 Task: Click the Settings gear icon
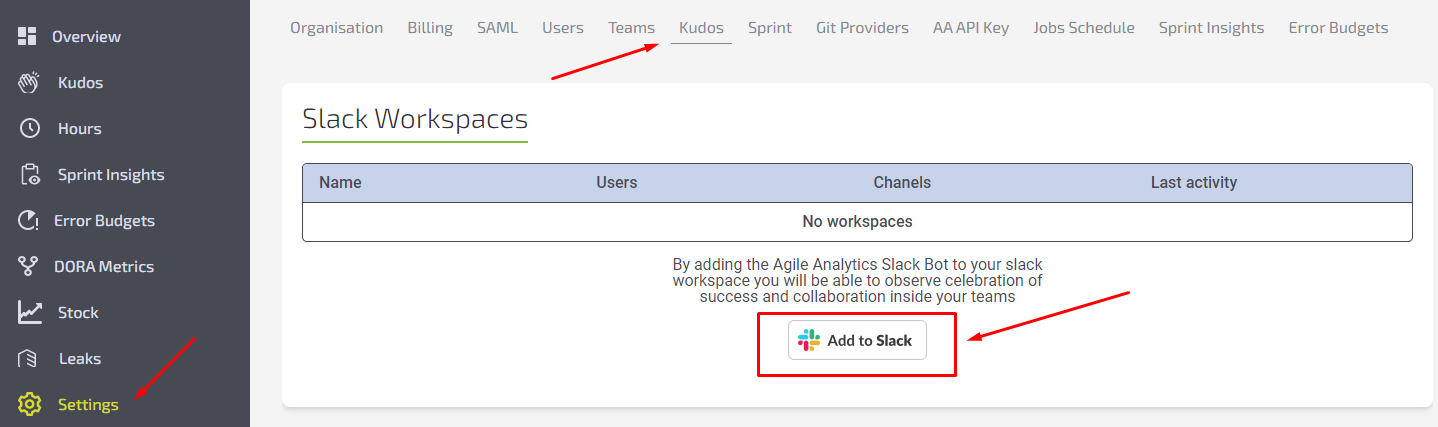(29, 405)
